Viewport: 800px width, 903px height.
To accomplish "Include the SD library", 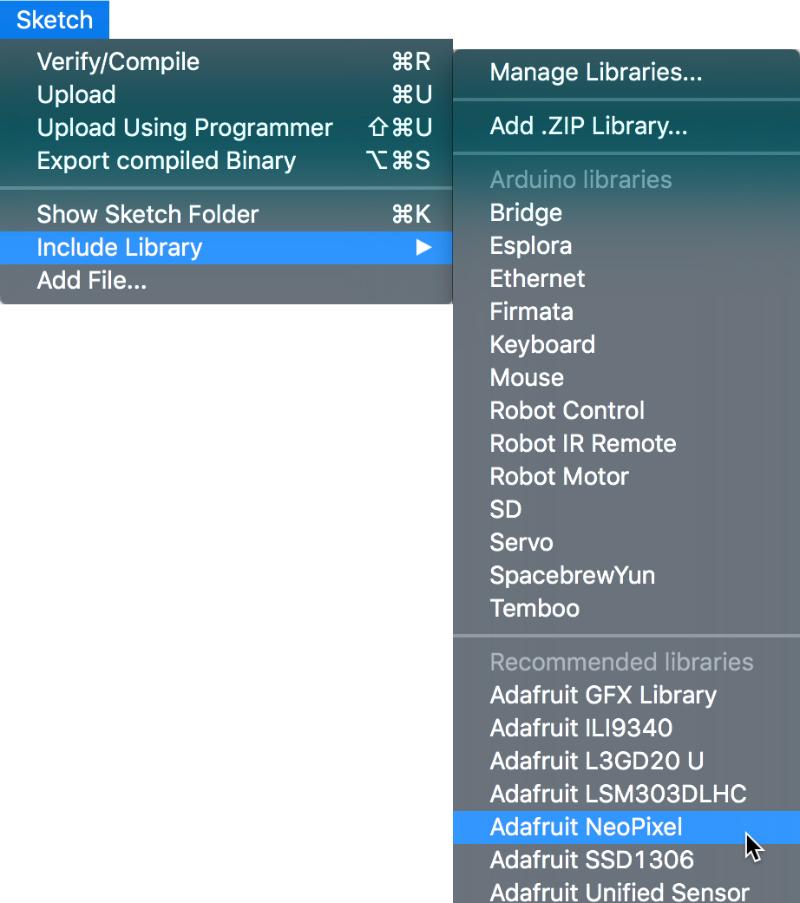I will (627, 510).
